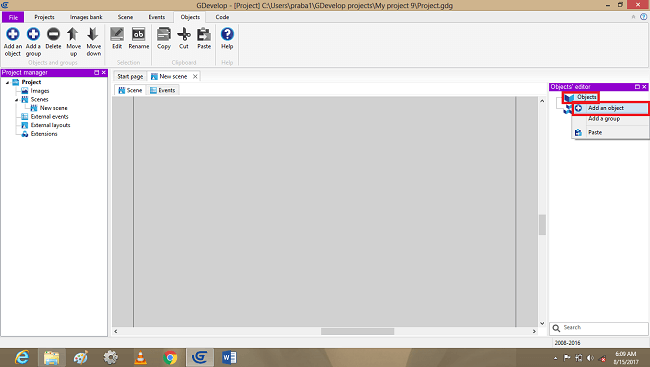Collapse the Scenes tree node
The width and height of the screenshot is (650, 367).
[16, 100]
